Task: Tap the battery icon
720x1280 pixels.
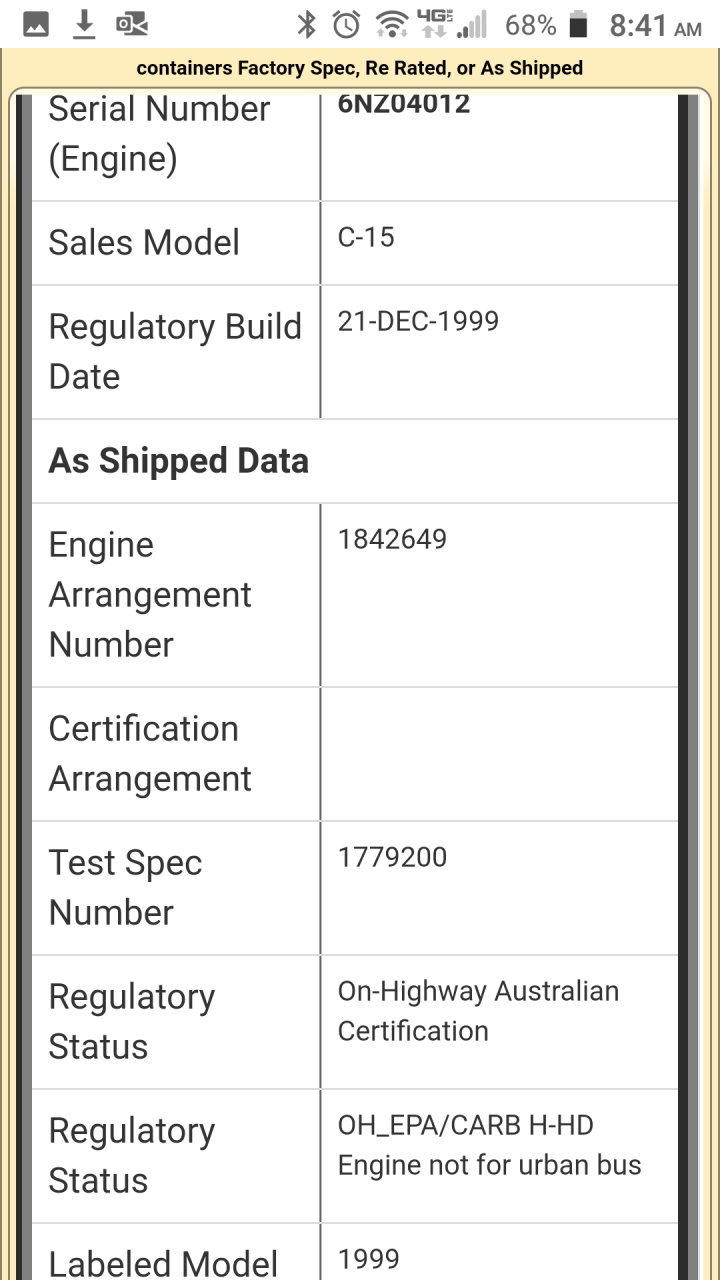Action: pos(578,24)
